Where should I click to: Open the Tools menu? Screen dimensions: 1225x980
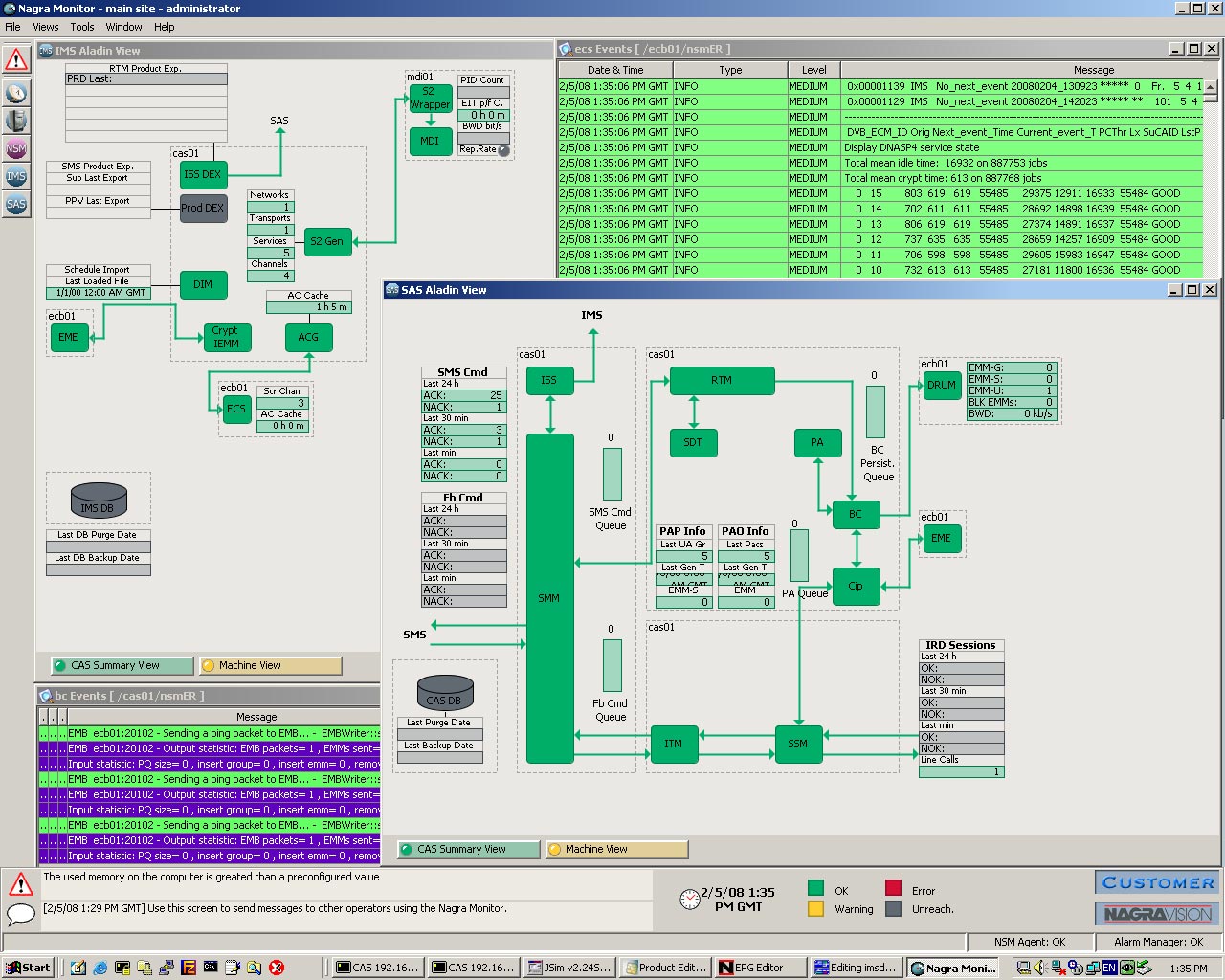tap(82, 27)
